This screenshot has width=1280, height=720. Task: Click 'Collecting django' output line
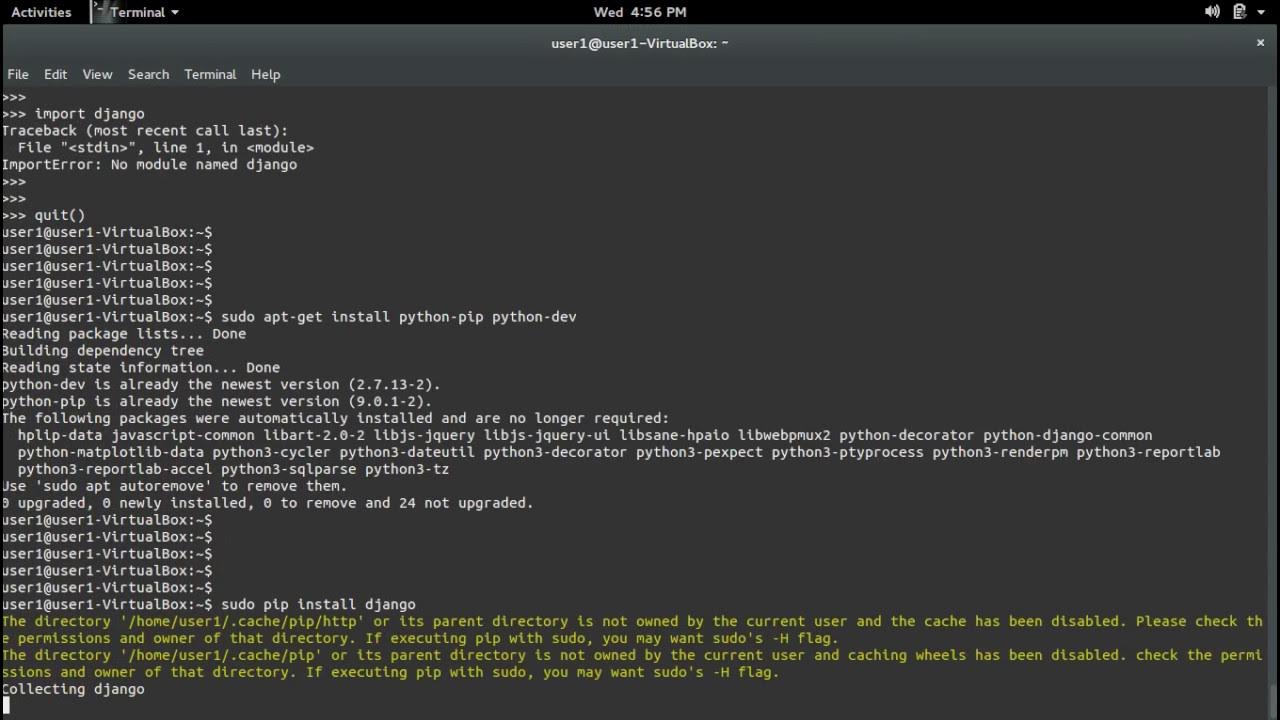tap(73, 689)
